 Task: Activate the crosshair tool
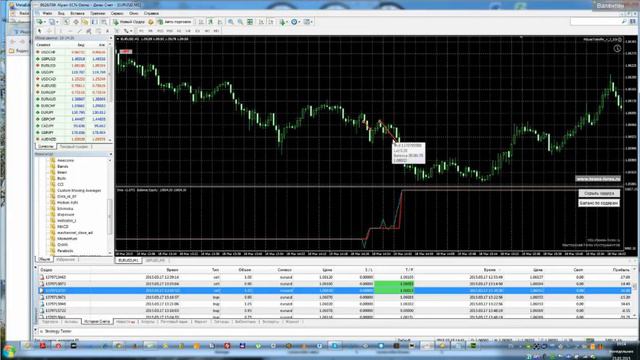point(49,31)
